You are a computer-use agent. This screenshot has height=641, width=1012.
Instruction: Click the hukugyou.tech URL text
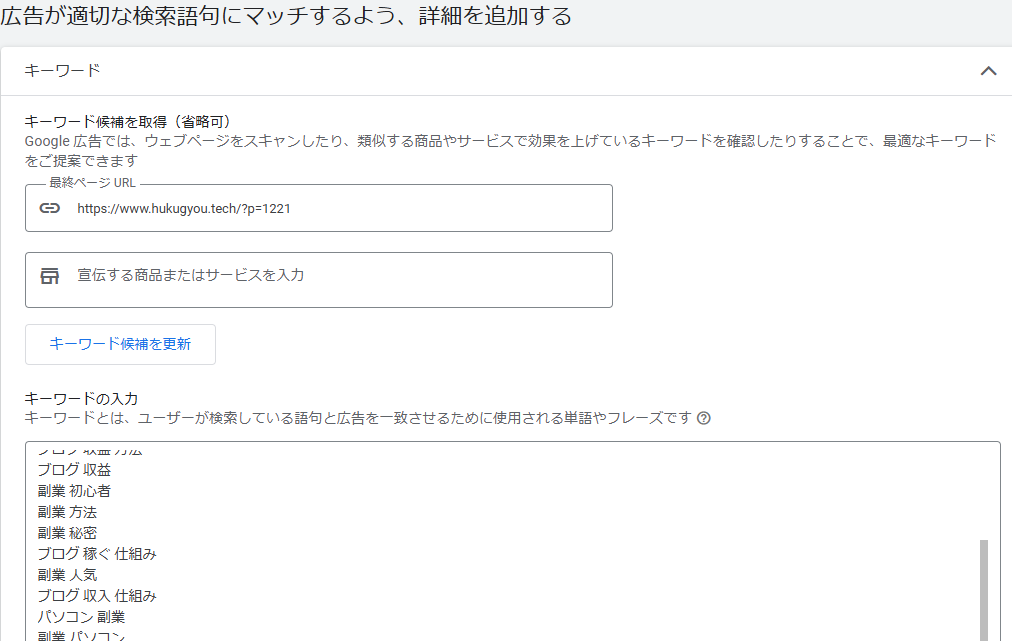183,209
